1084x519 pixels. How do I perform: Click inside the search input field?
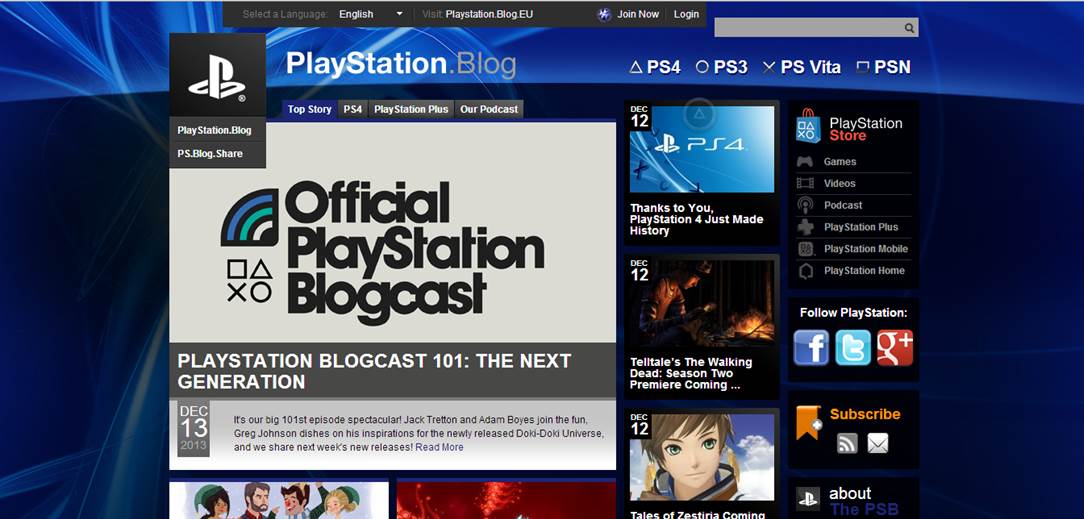click(x=809, y=28)
